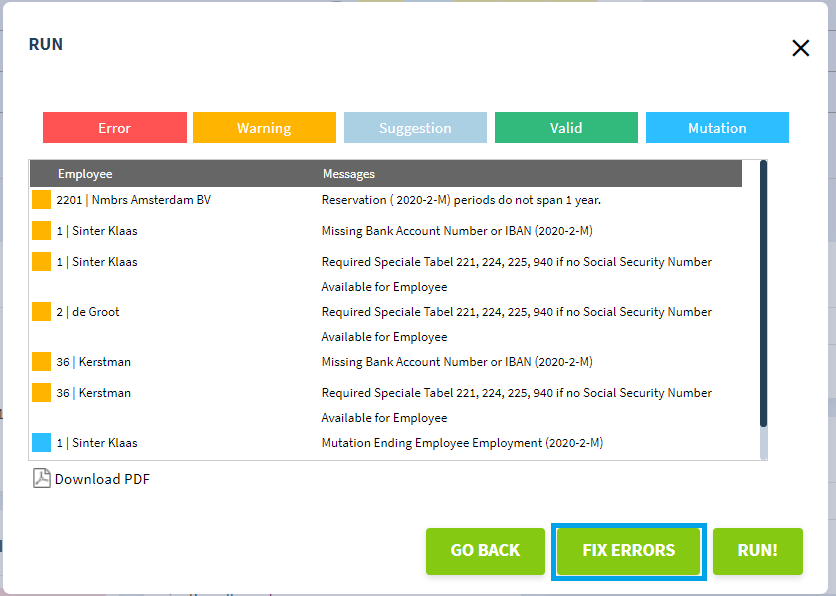Click the PDF file icon
The height and width of the screenshot is (596, 836).
(42, 478)
